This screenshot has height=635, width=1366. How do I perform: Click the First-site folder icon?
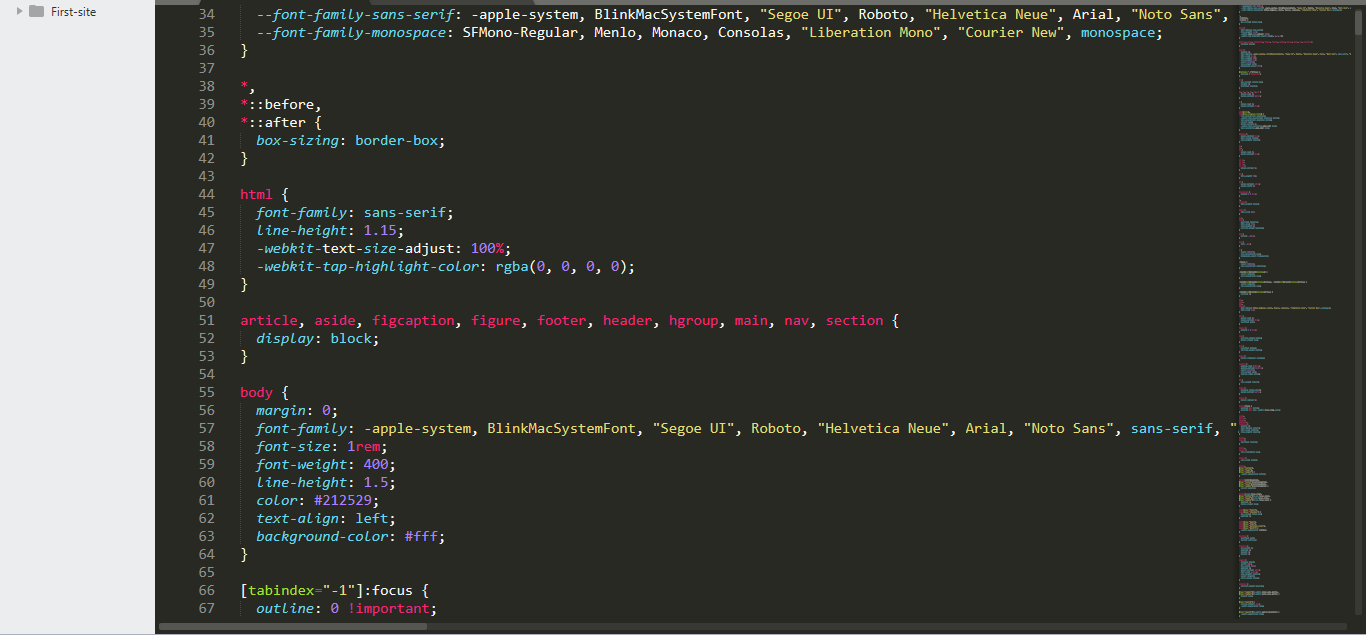(37, 12)
